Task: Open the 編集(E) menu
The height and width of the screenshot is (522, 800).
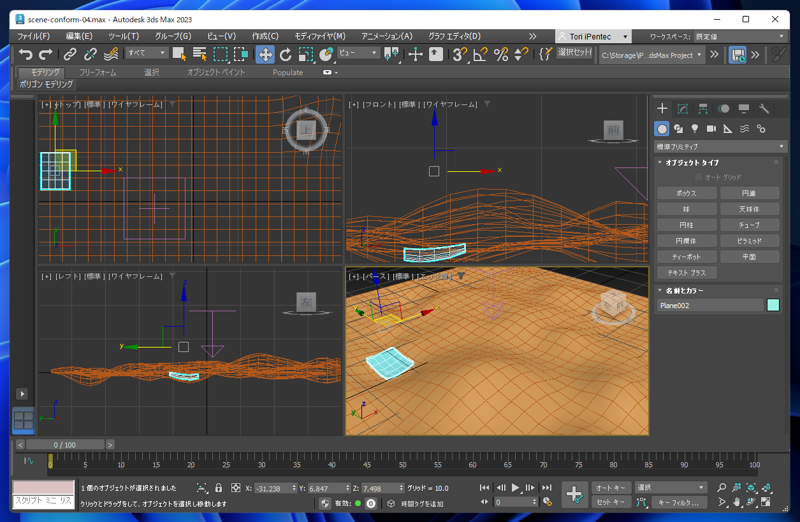Action: pyautogui.click(x=79, y=36)
